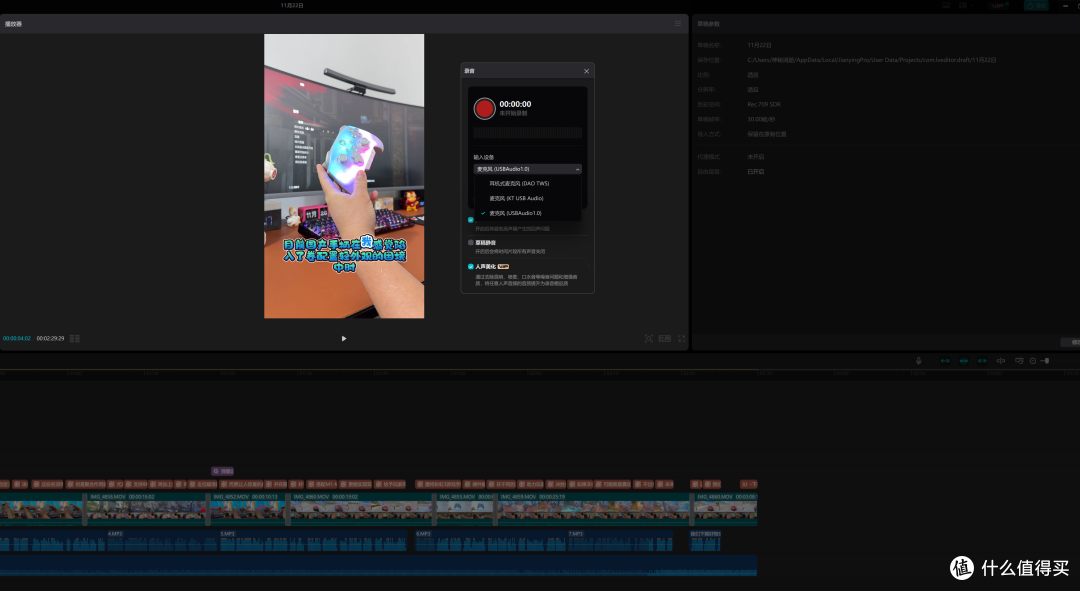The height and width of the screenshot is (591, 1080).
Task: Click the 00:00:00 recording timer
Action: coord(515,104)
